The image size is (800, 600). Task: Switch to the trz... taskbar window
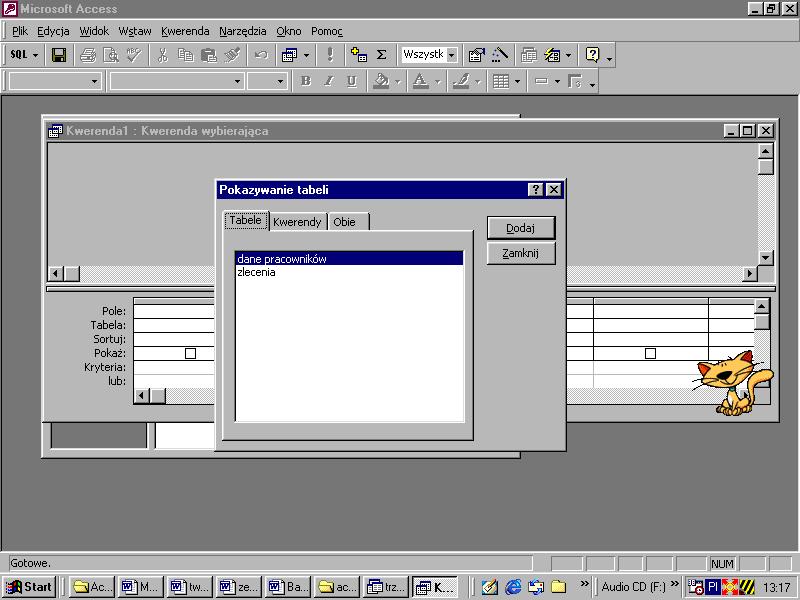(x=386, y=587)
